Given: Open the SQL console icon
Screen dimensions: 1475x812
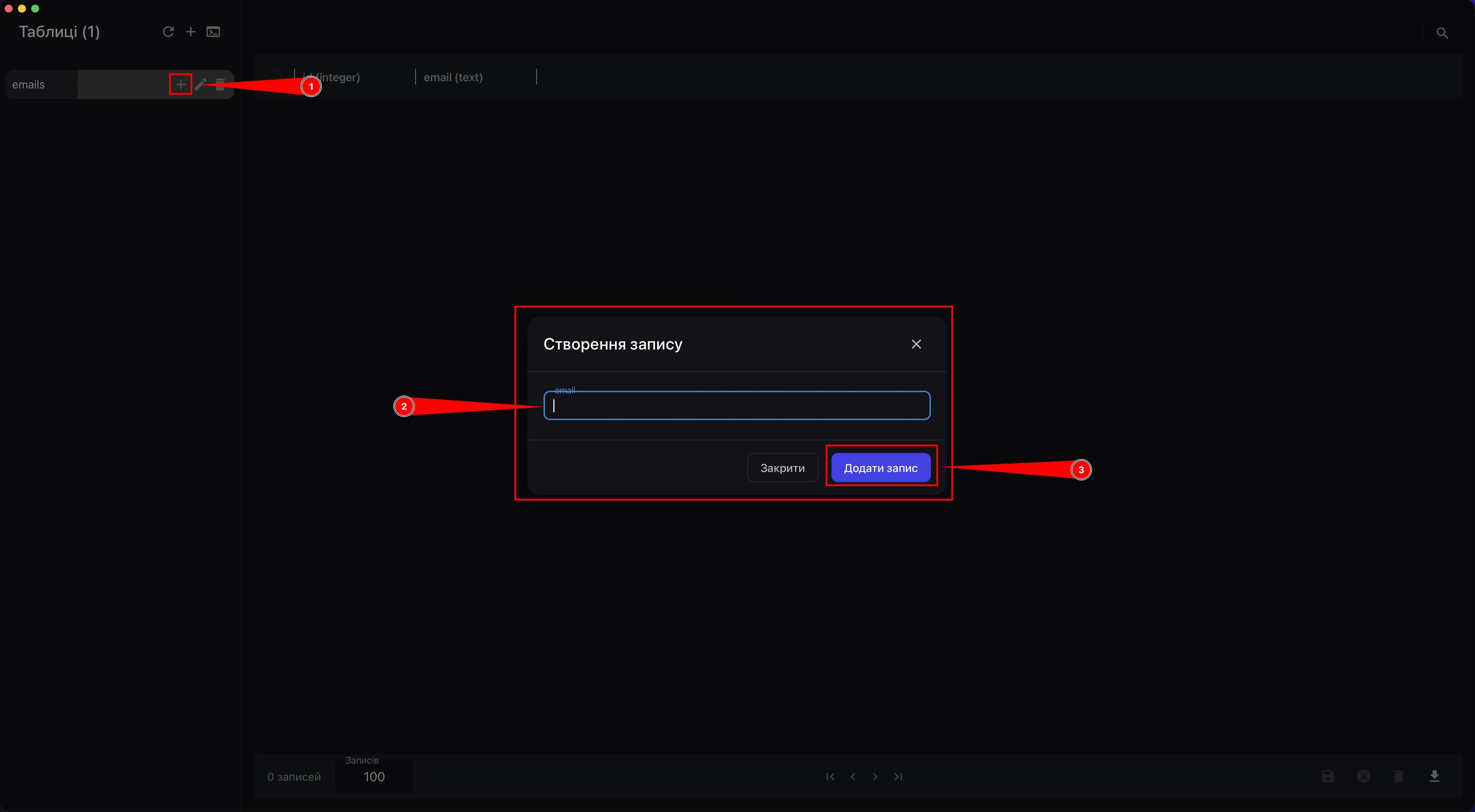Looking at the screenshot, I should tap(213, 31).
